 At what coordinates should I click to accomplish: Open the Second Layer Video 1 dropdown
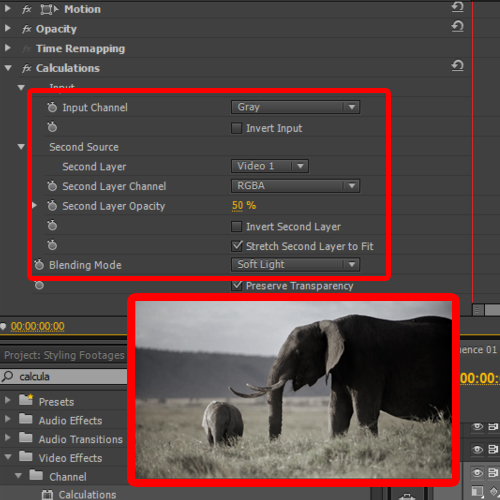click(x=270, y=166)
